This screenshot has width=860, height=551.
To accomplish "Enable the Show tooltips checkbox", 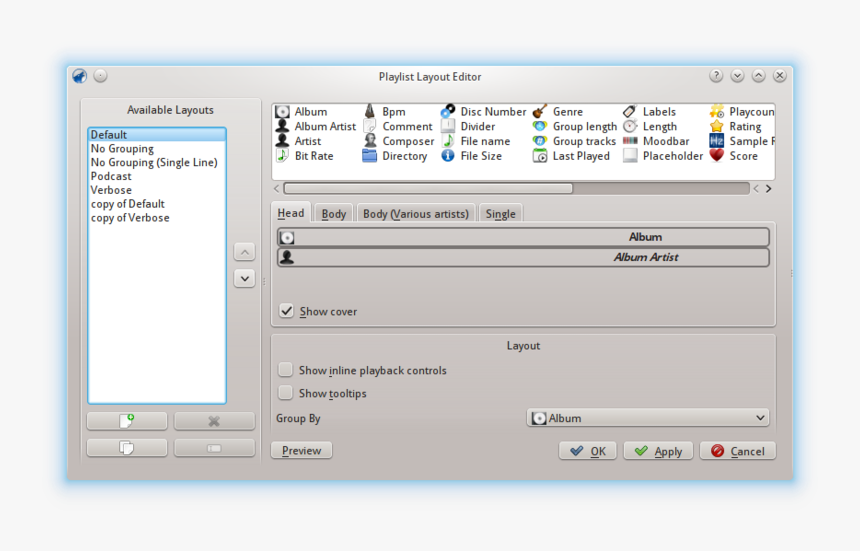I will [x=286, y=393].
